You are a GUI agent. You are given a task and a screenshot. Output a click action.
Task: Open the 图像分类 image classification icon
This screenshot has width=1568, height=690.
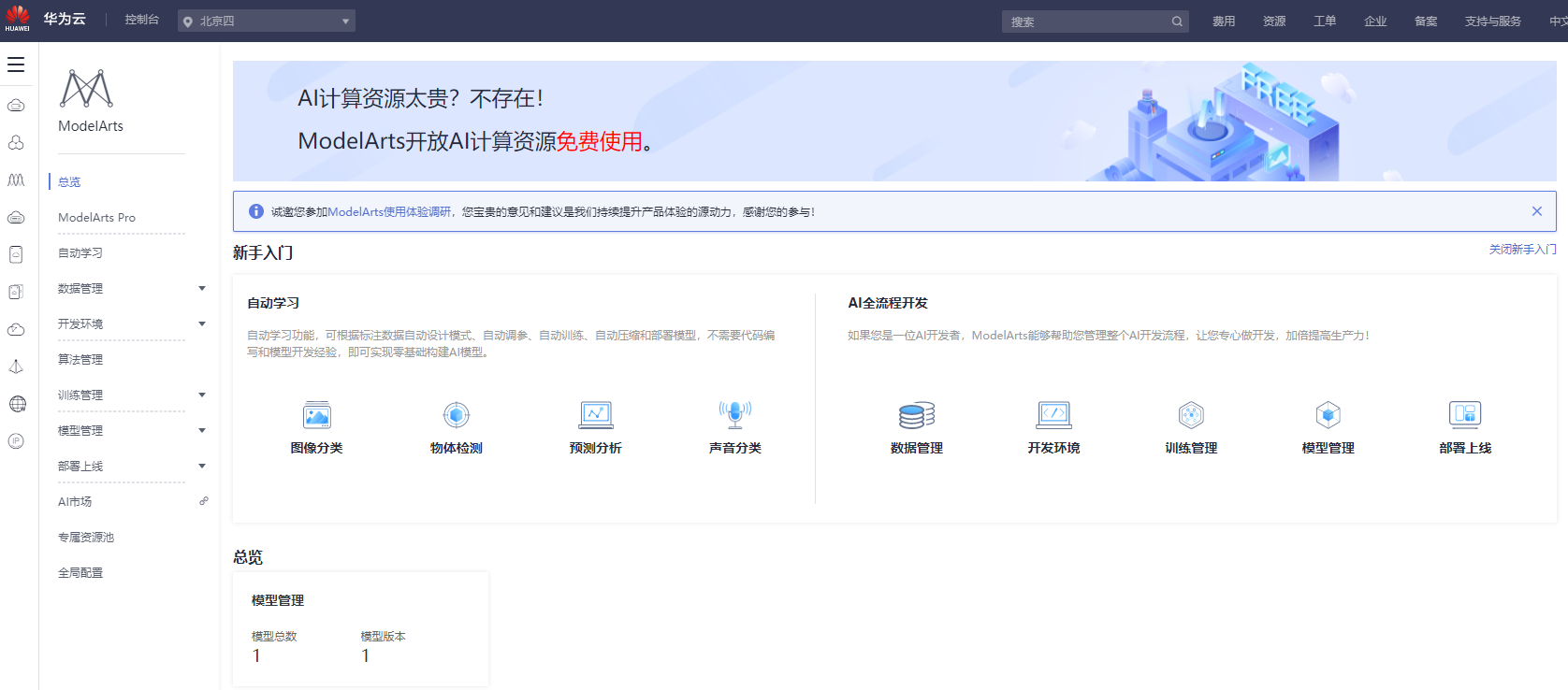click(317, 414)
